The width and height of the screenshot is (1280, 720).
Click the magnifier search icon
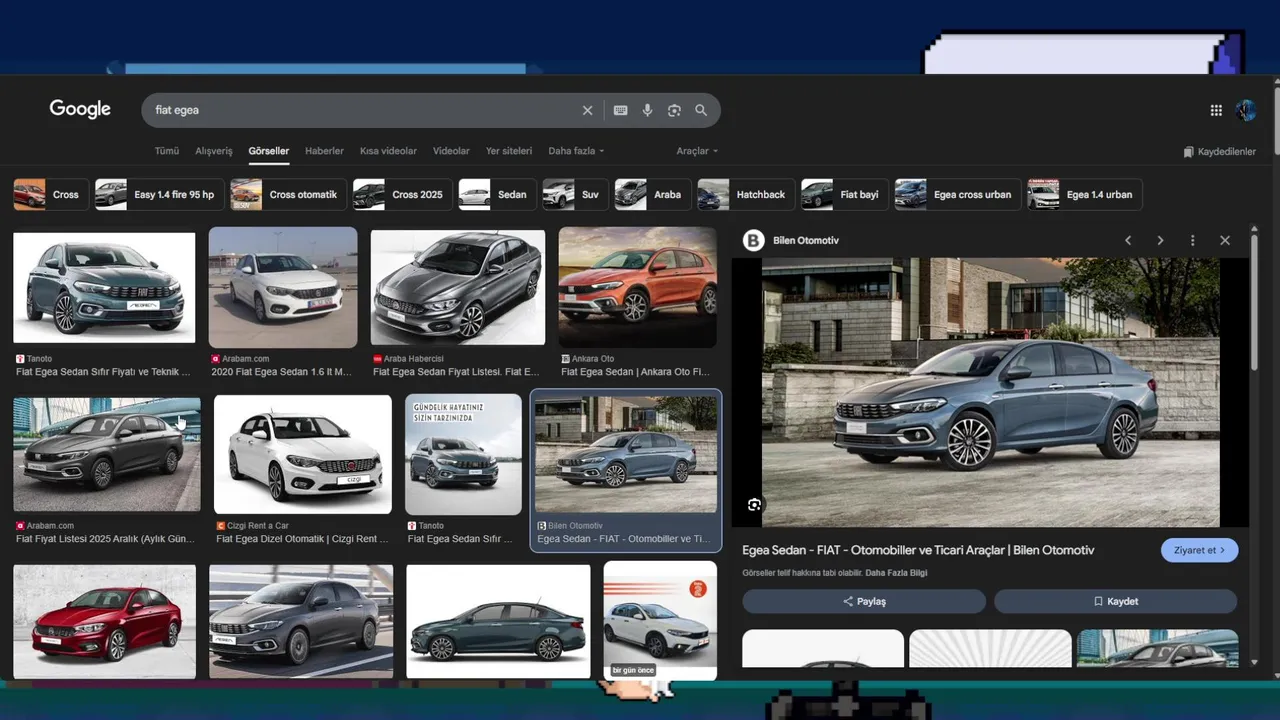tap(701, 110)
